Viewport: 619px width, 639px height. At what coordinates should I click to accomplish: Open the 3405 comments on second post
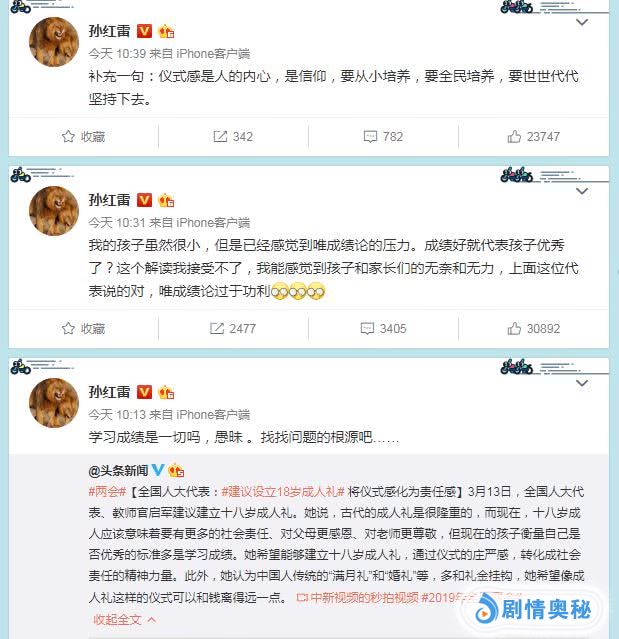click(383, 328)
